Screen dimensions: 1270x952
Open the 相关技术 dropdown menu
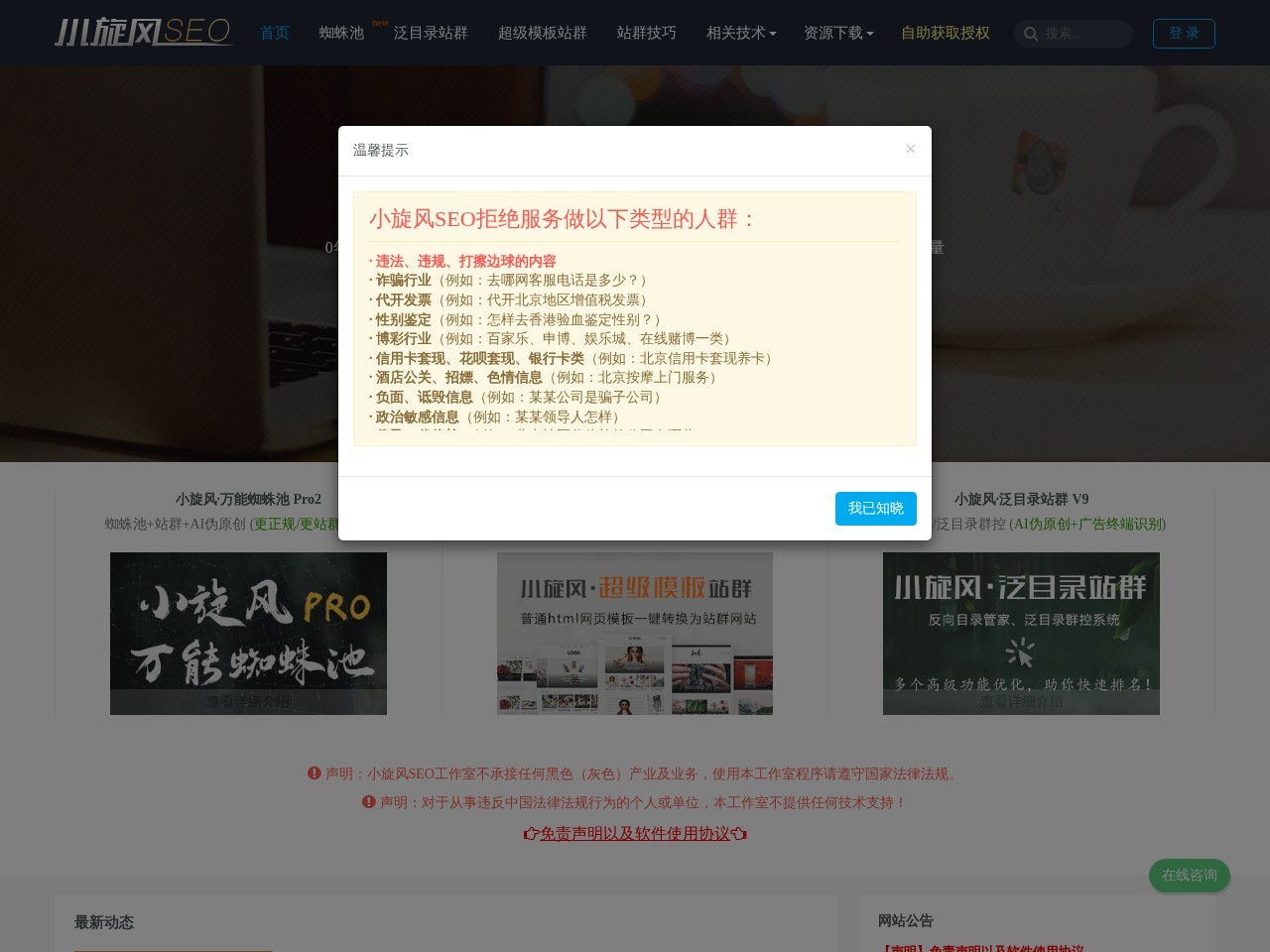point(741,33)
